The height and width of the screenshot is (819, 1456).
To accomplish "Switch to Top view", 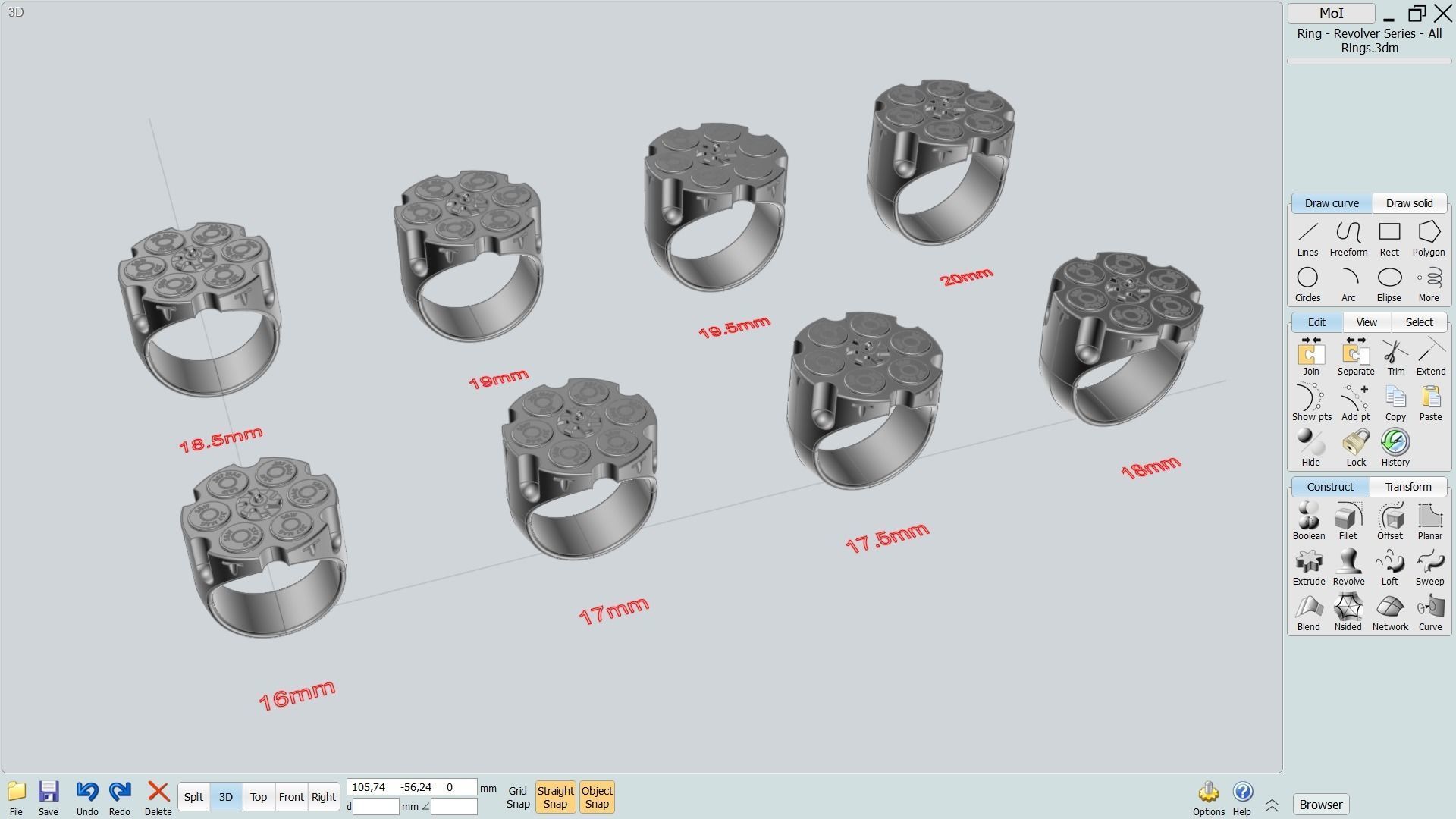I will pyautogui.click(x=259, y=797).
